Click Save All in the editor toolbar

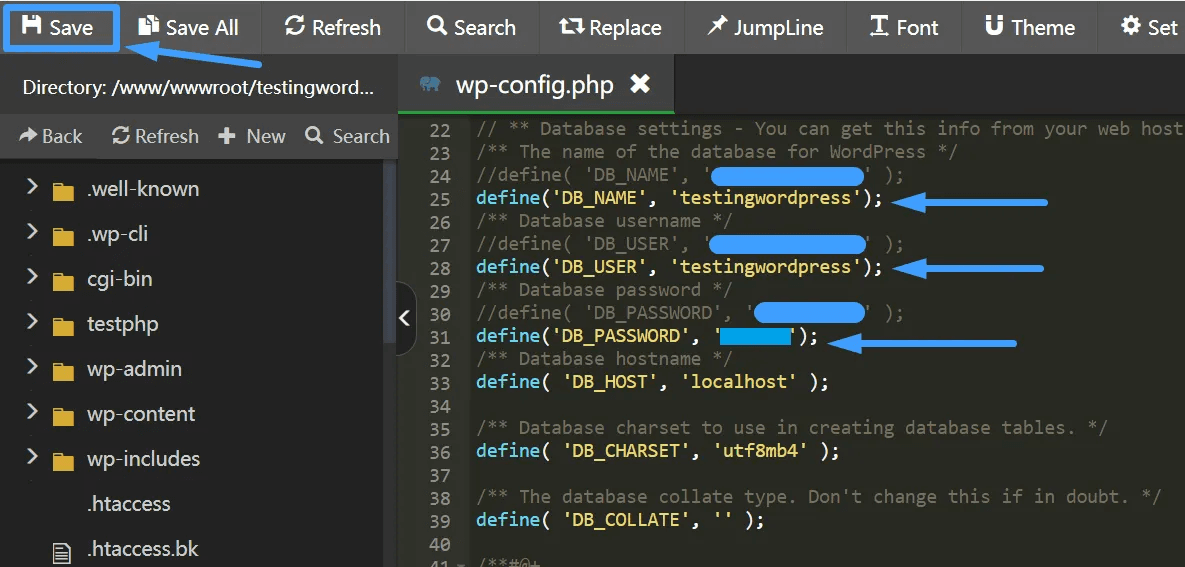click(x=189, y=28)
